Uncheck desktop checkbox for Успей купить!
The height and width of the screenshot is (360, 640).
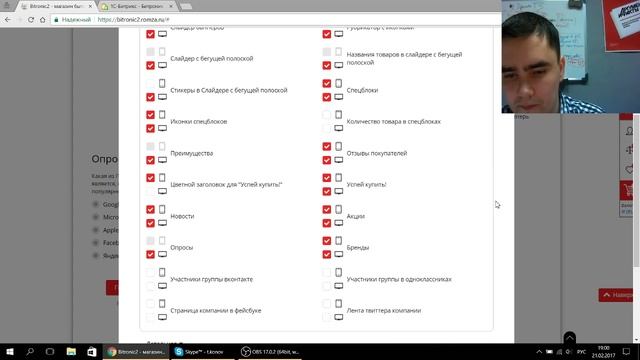[x=327, y=191]
